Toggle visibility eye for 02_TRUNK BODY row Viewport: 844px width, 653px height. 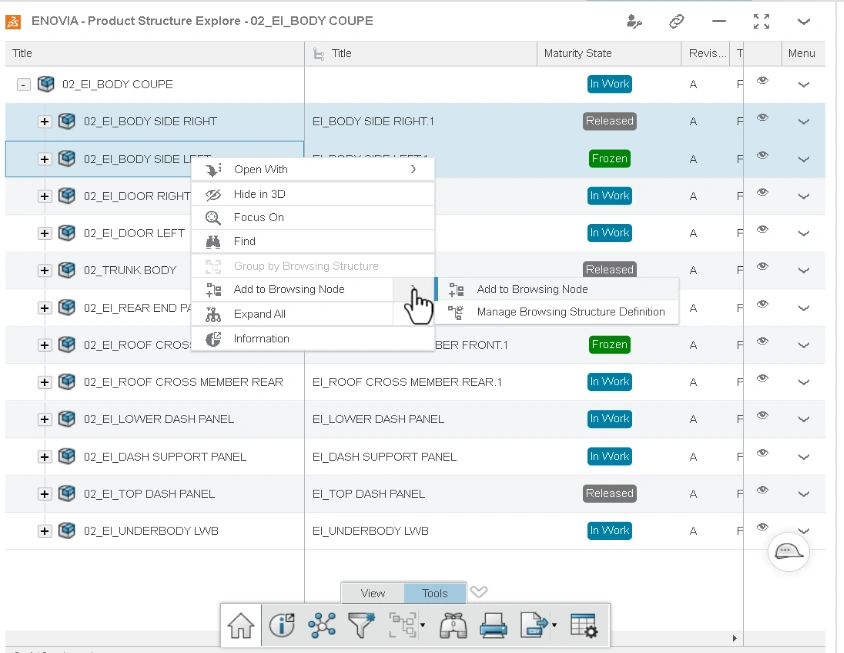[x=762, y=266]
